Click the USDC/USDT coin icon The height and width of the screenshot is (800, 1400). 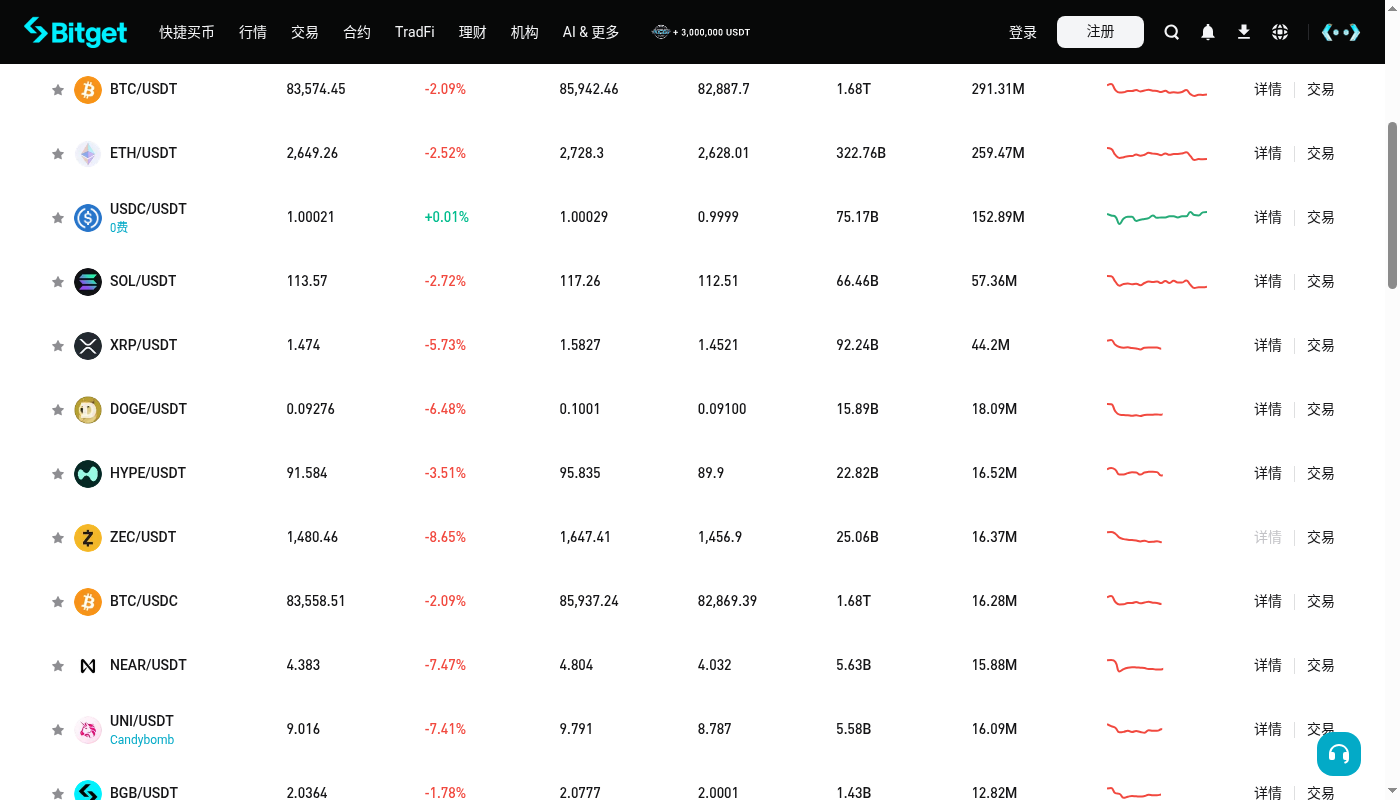coord(88,217)
